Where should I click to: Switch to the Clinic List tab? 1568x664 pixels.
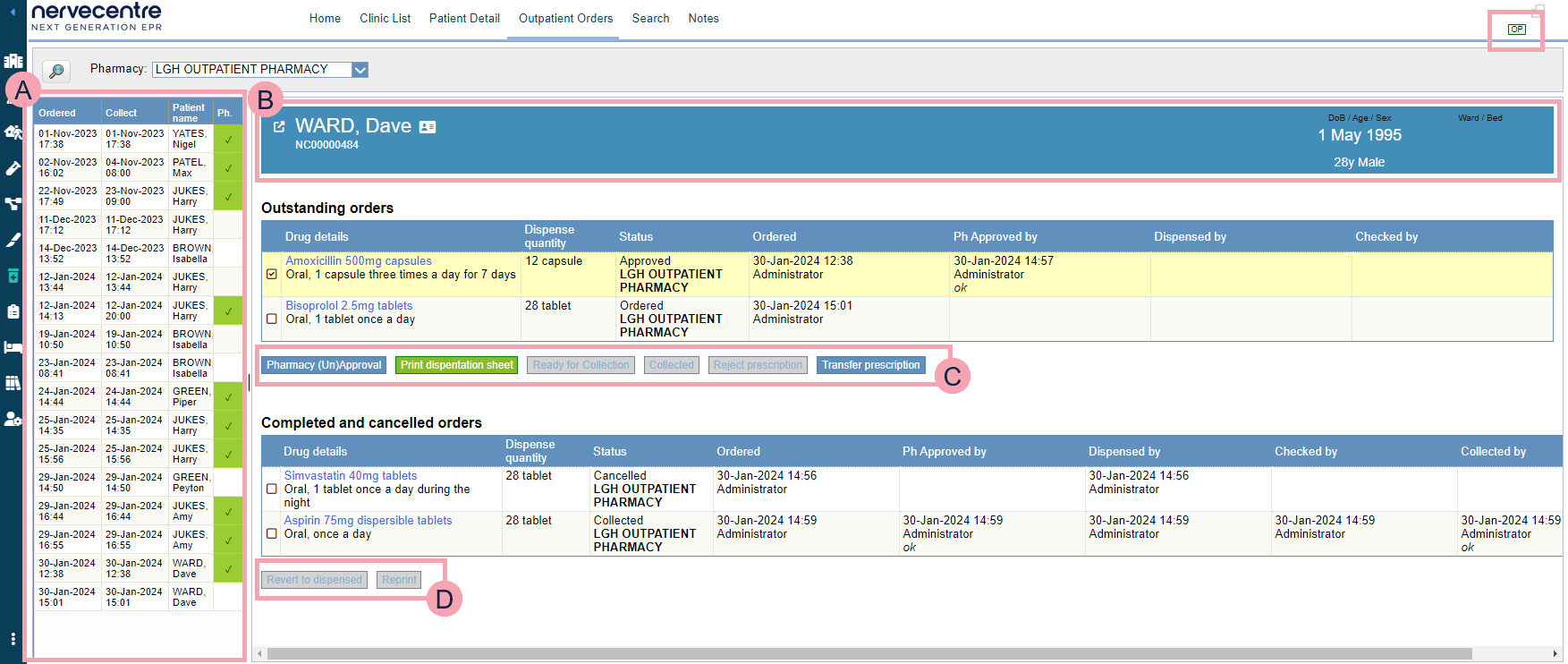point(385,19)
